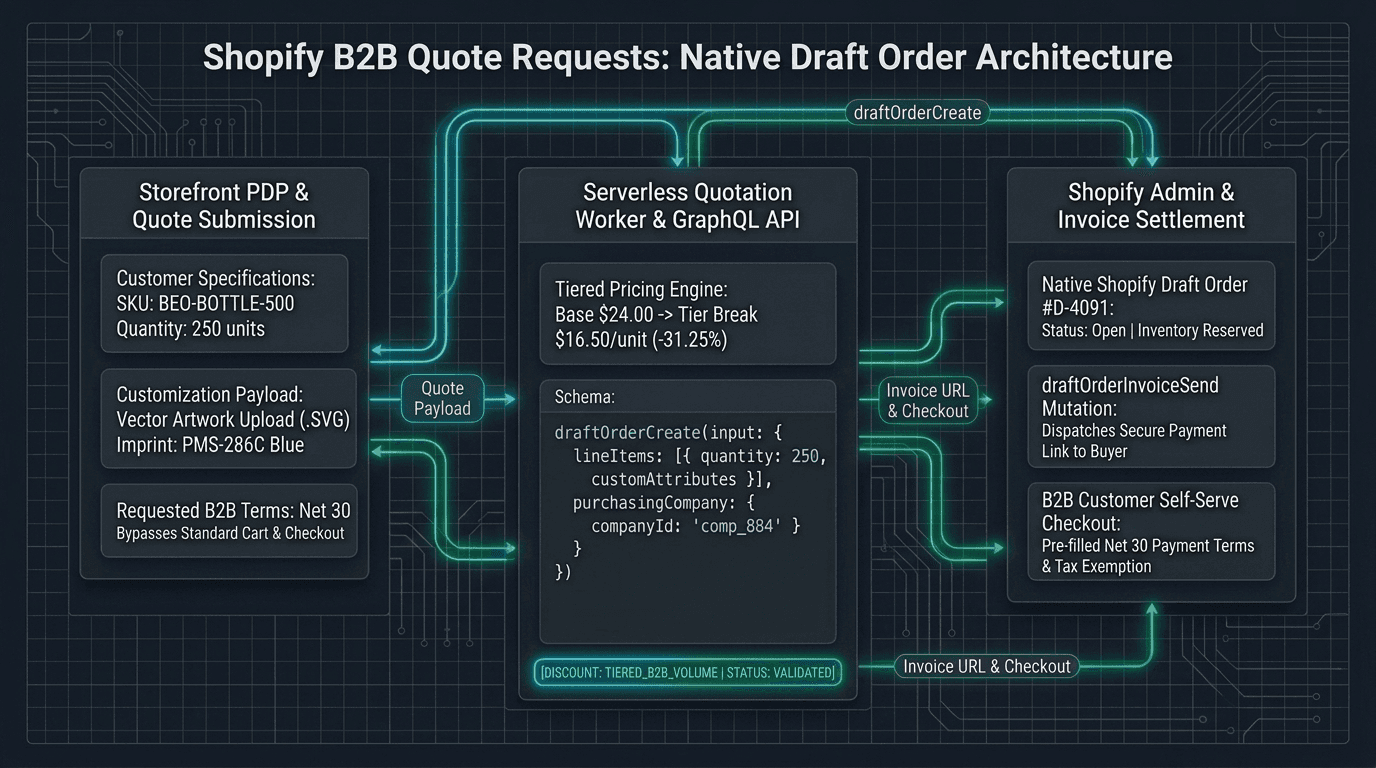Select the "draftOrderCreate" connector pill above the panels
This screenshot has height=768, width=1376.
(918, 112)
